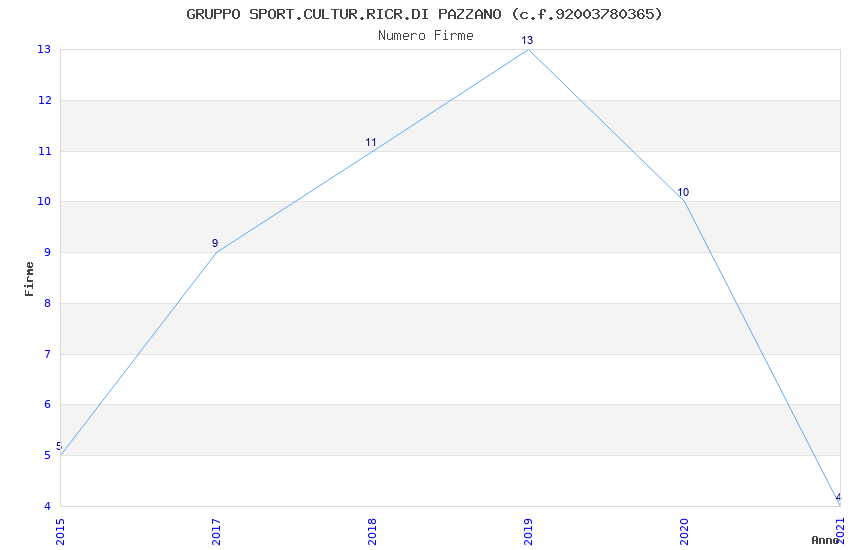Click the x-axis year label 2015
Viewport: 850px width, 550px height.
(x=60, y=532)
